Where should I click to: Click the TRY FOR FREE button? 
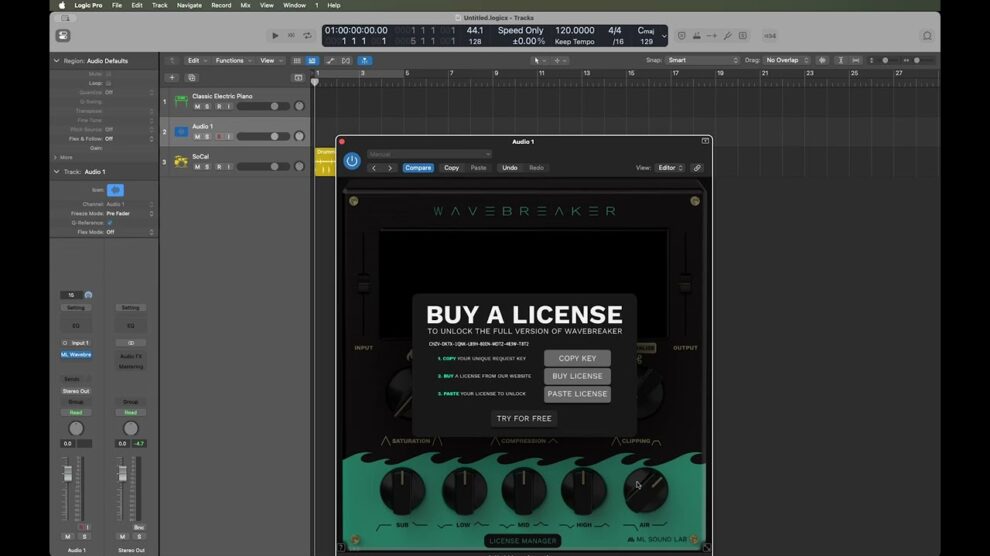(524, 418)
